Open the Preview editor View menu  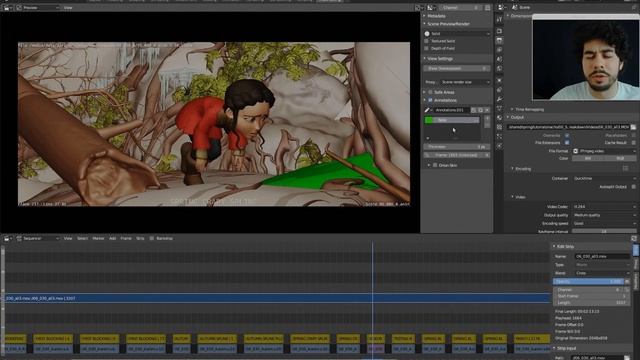68,7
